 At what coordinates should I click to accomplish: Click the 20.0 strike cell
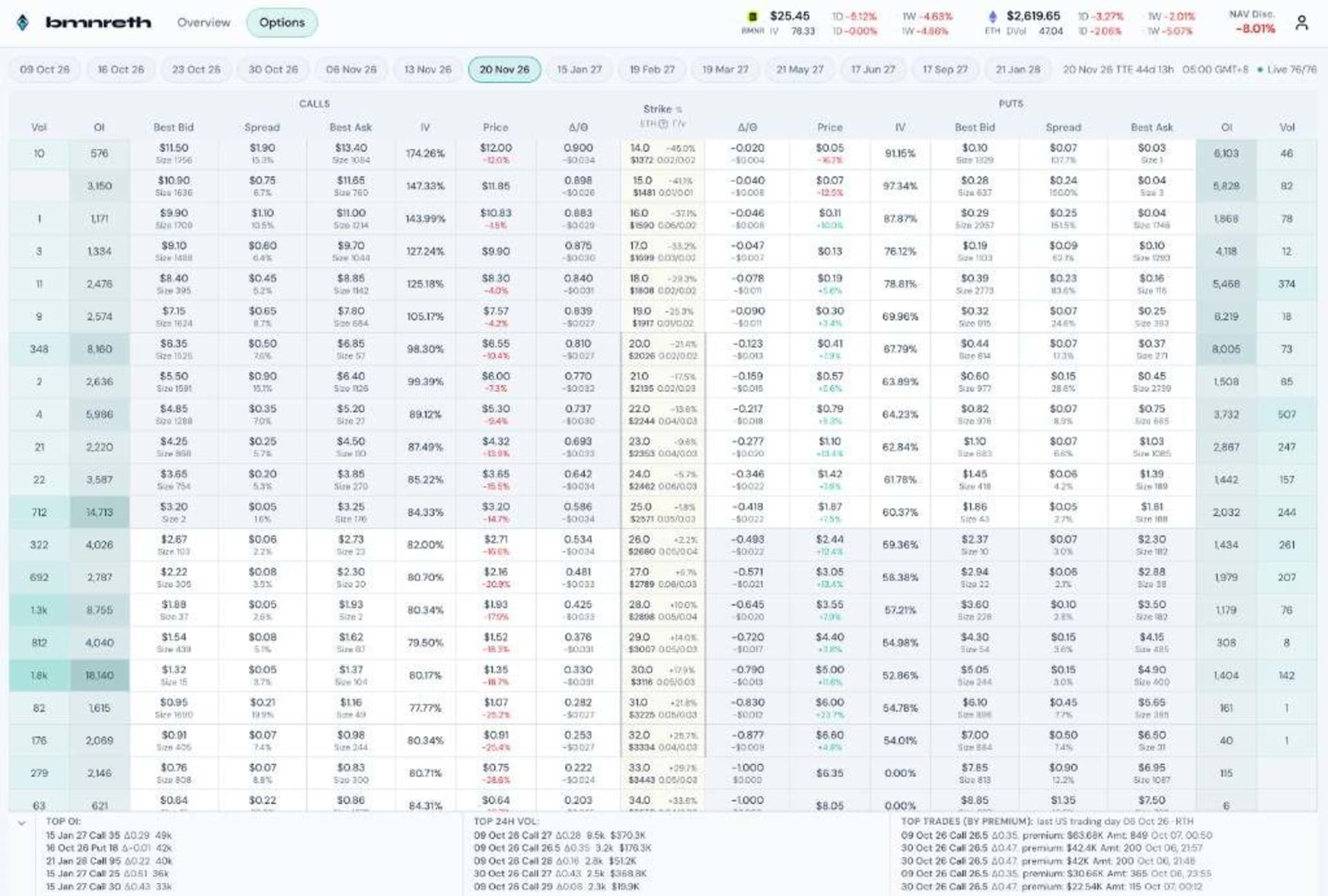coord(663,349)
